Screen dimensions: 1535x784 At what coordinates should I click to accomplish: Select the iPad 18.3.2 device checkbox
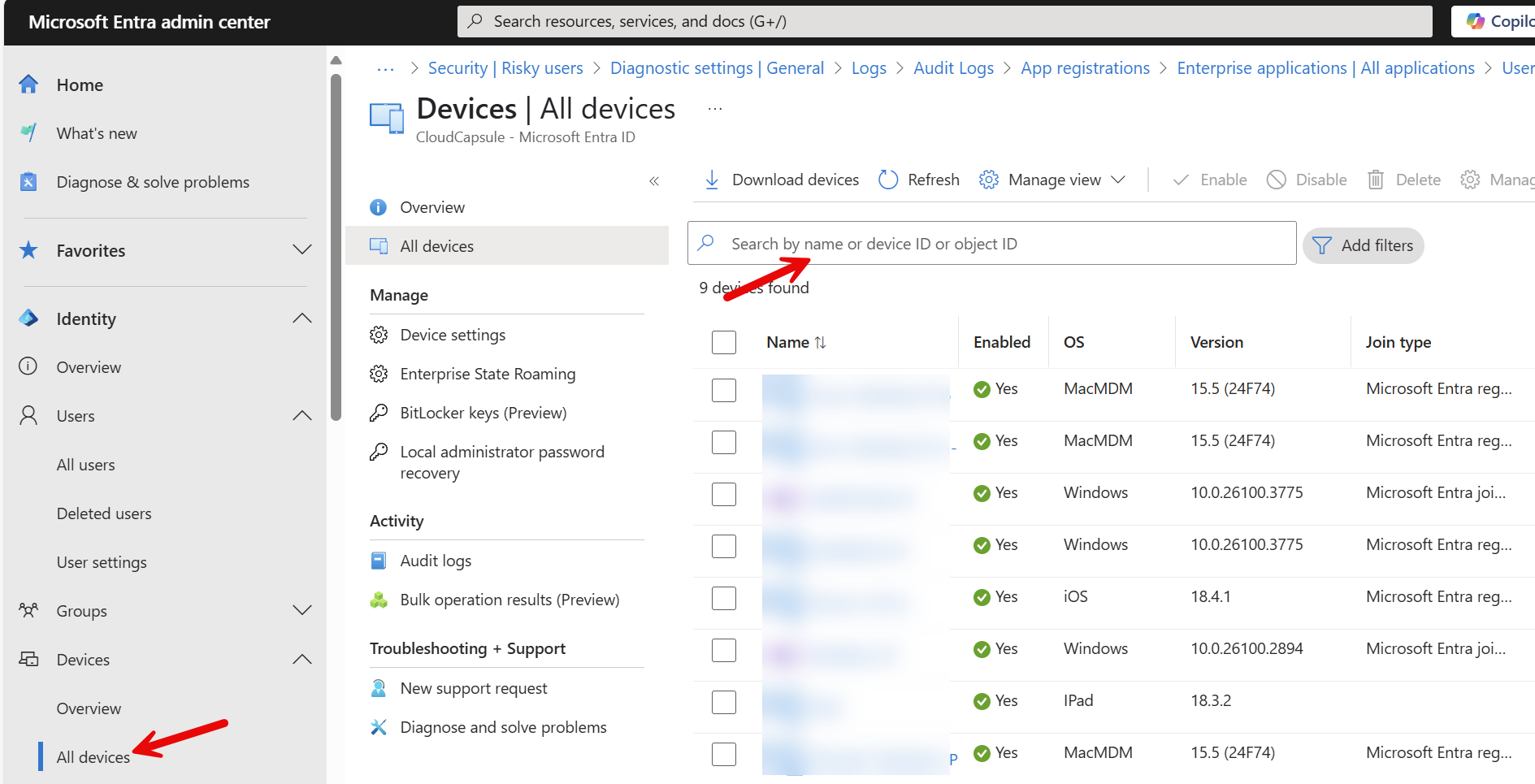tap(724, 702)
